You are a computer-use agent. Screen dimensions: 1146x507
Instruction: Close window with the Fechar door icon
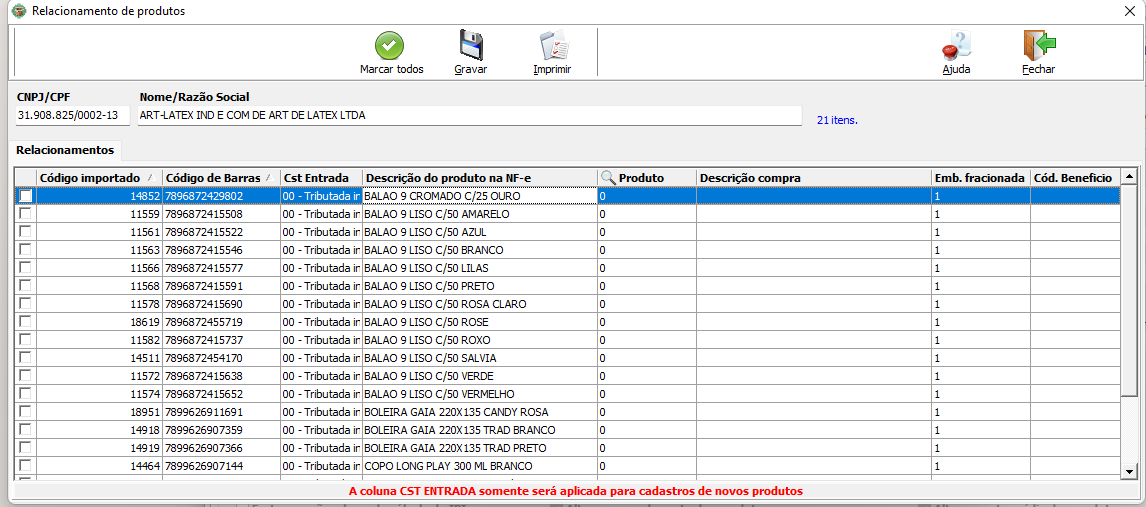(x=1039, y=45)
